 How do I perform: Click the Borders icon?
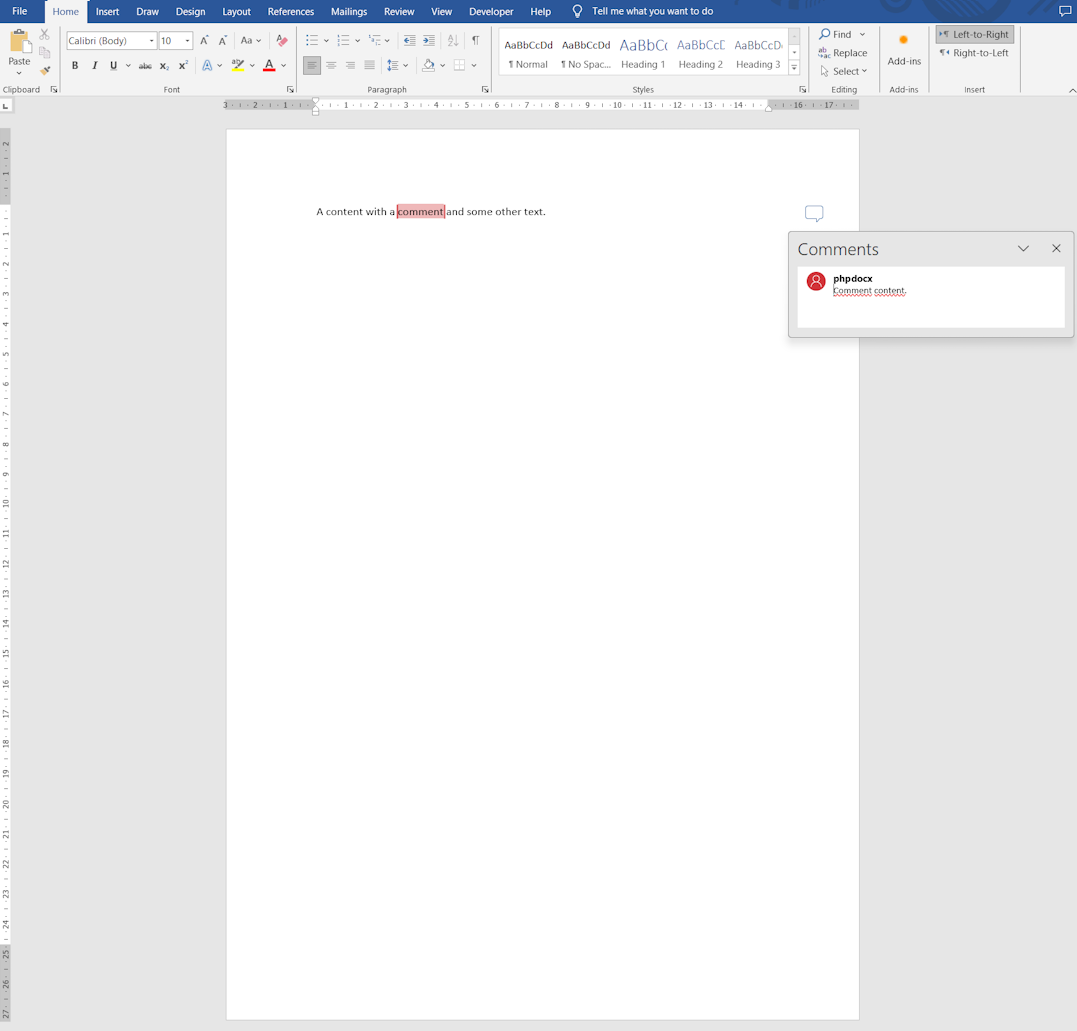pyautogui.click(x=460, y=65)
